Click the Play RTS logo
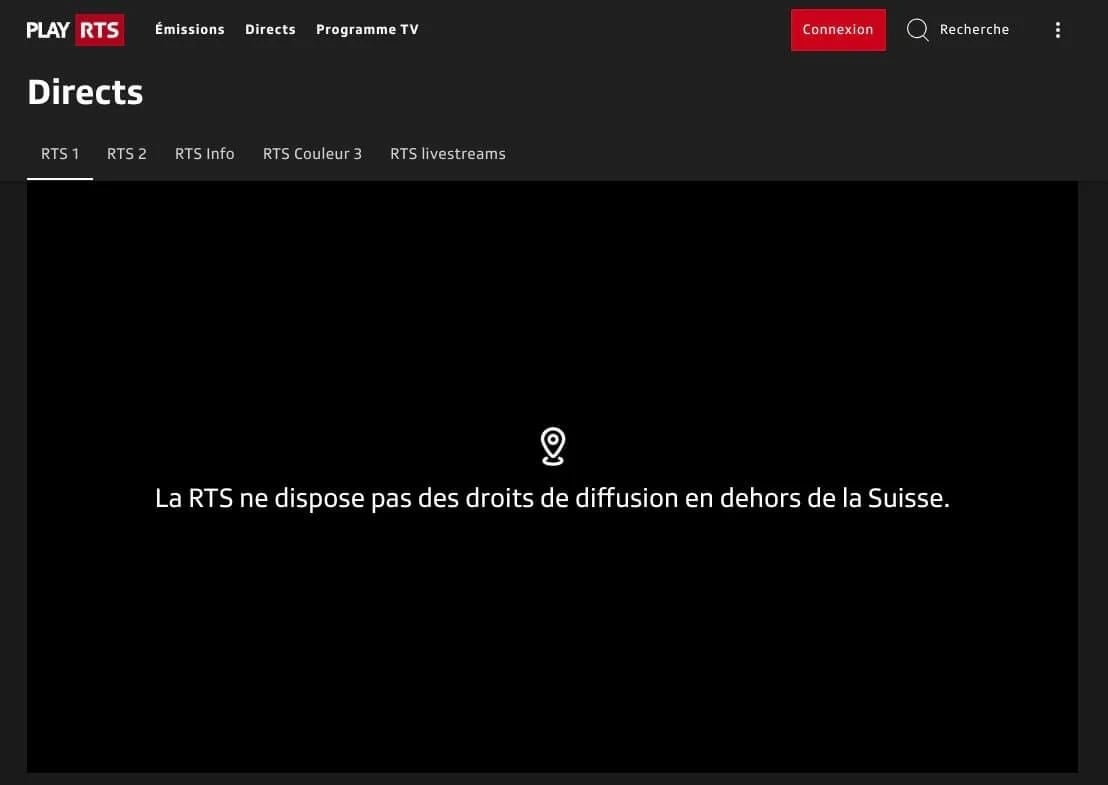The image size is (1108, 785). coord(75,30)
